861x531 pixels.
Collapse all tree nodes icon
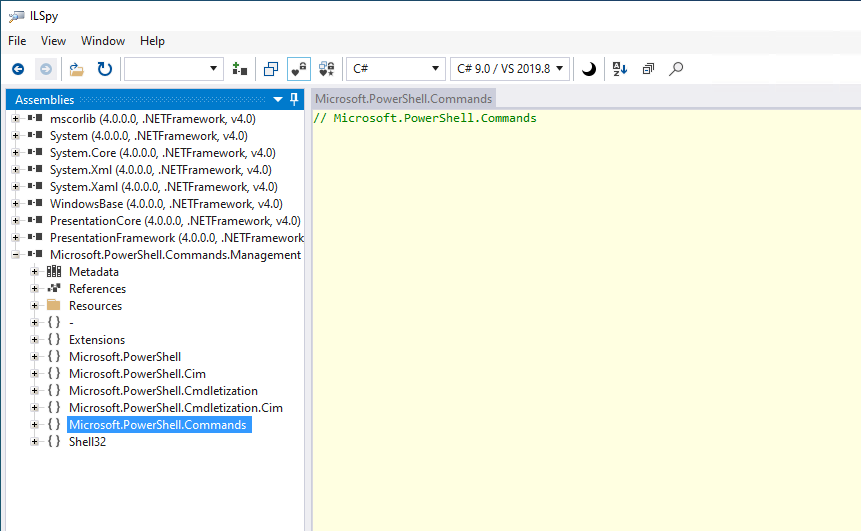pyautogui.click(x=648, y=69)
